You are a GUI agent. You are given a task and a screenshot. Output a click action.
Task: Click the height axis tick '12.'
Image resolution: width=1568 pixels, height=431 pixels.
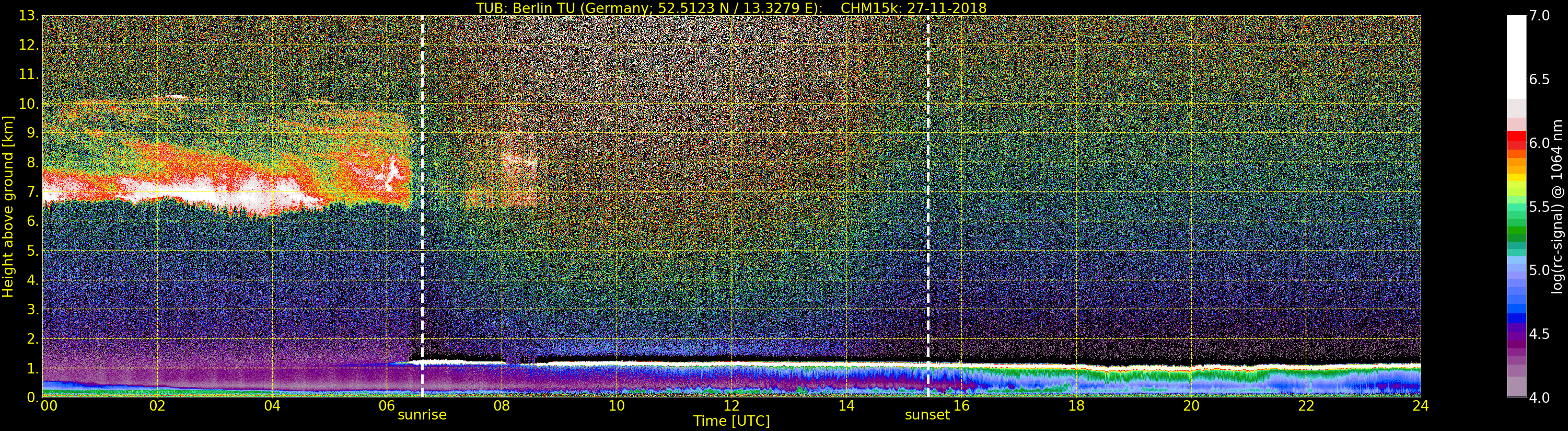coord(29,45)
